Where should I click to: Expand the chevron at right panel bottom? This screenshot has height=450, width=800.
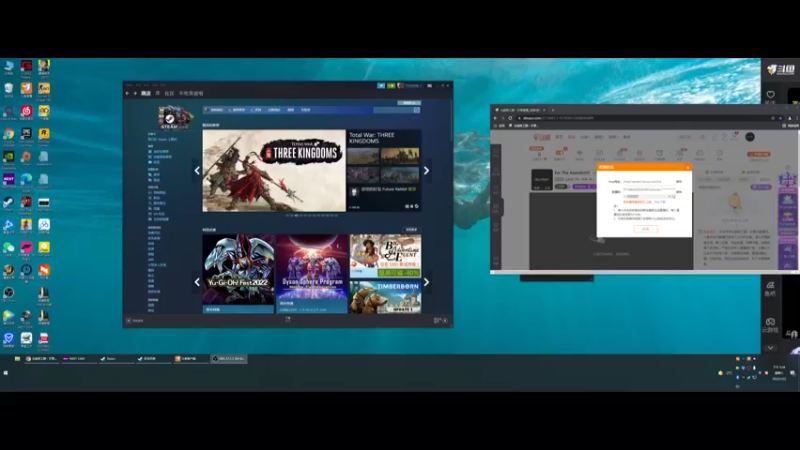(x=770, y=348)
